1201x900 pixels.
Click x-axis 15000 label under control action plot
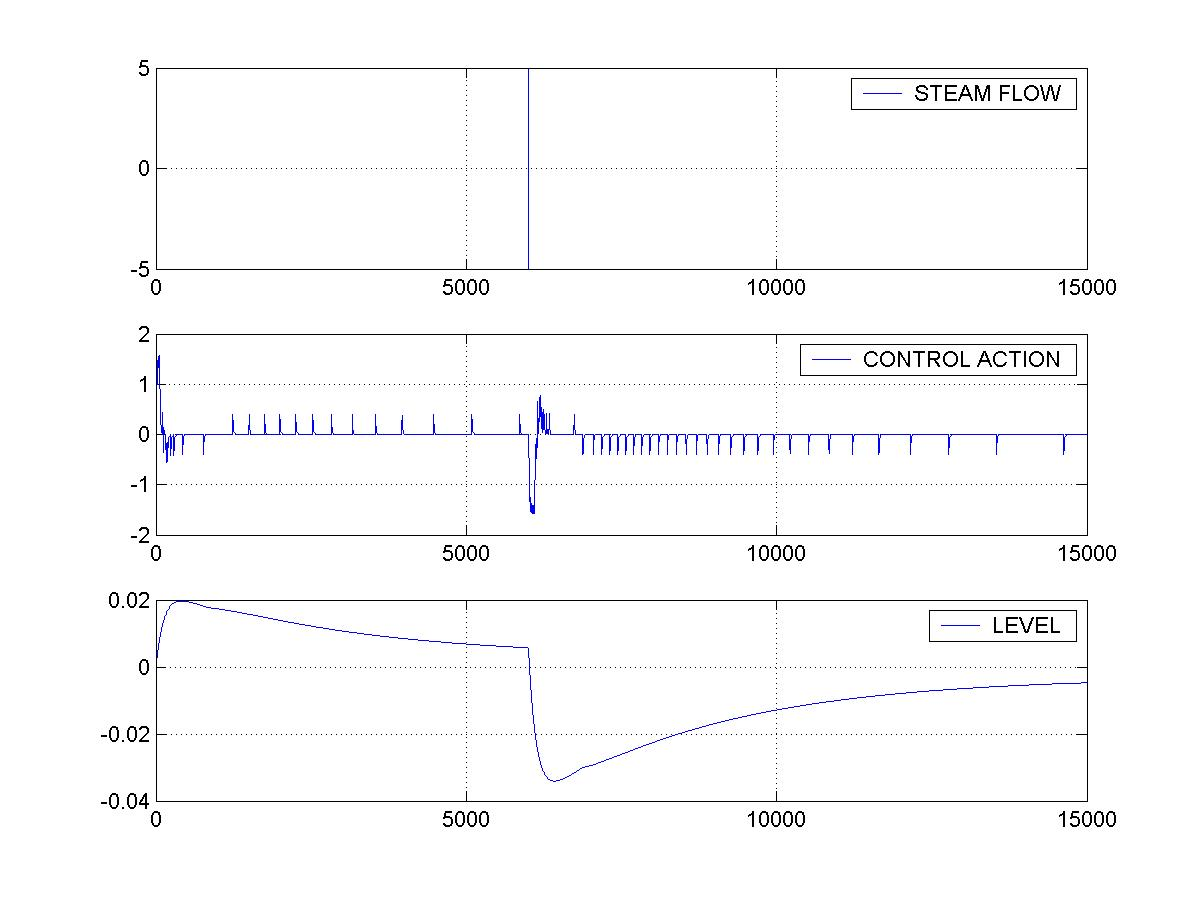click(1087, 553)
